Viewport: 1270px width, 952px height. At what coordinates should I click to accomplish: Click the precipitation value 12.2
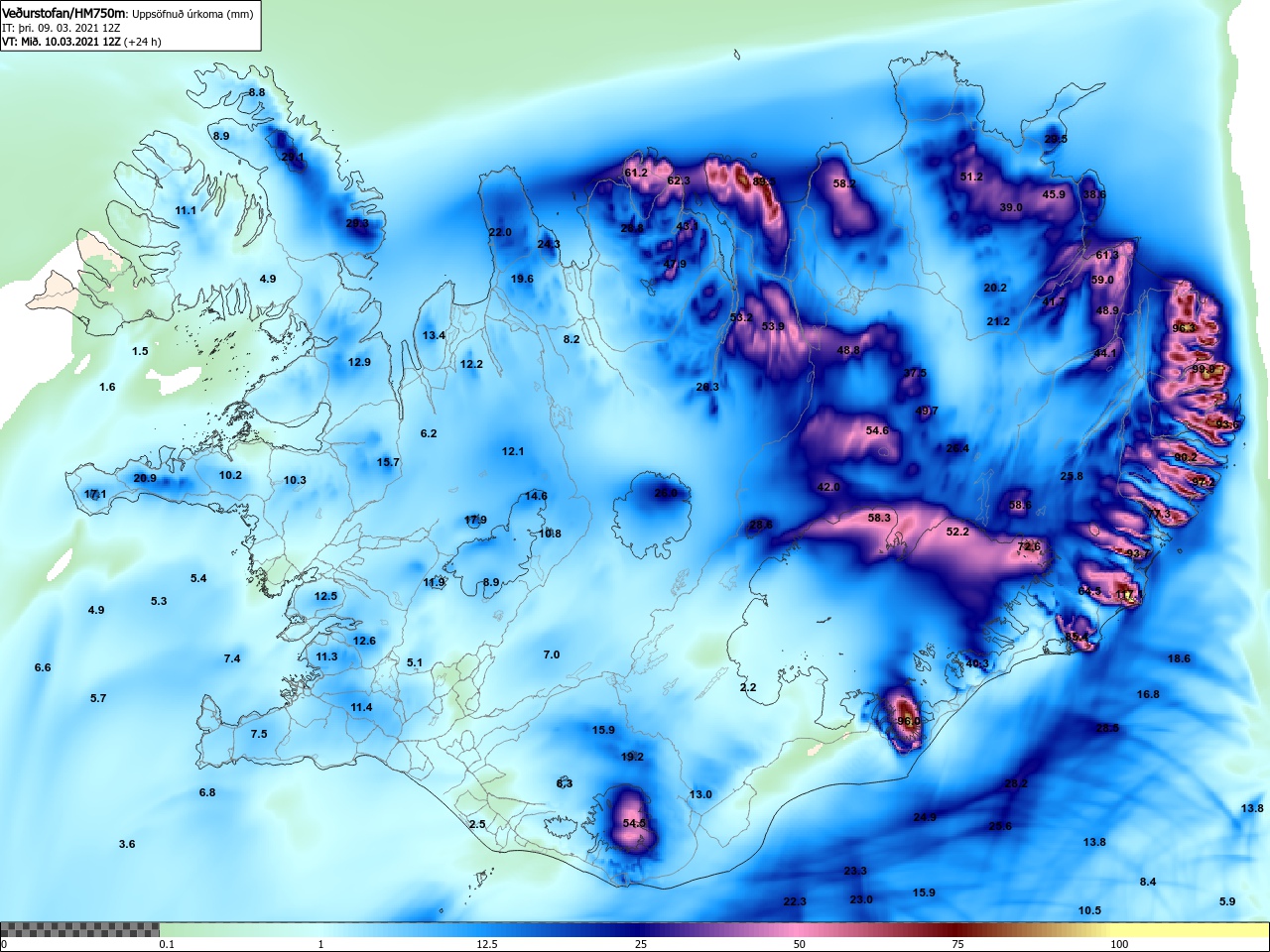pyautogui.click(x=471, y=364)
